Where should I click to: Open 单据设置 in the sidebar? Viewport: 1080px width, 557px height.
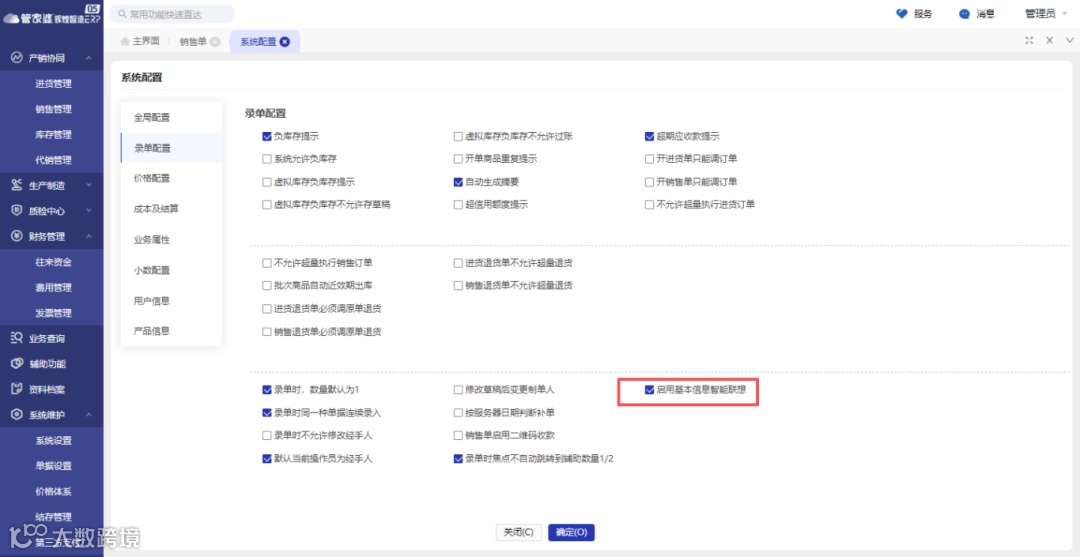pos(52,465)
